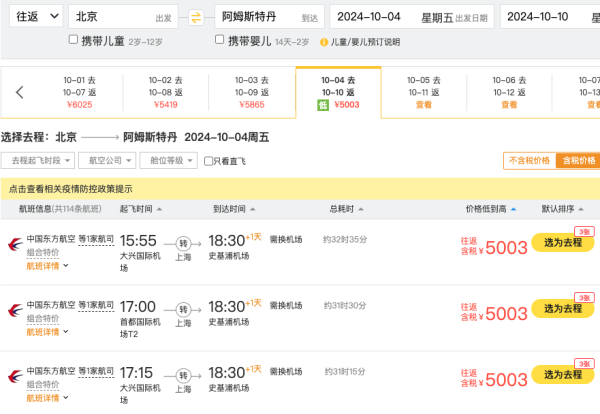Click transfer icon on the 17:15 flight

183,376
